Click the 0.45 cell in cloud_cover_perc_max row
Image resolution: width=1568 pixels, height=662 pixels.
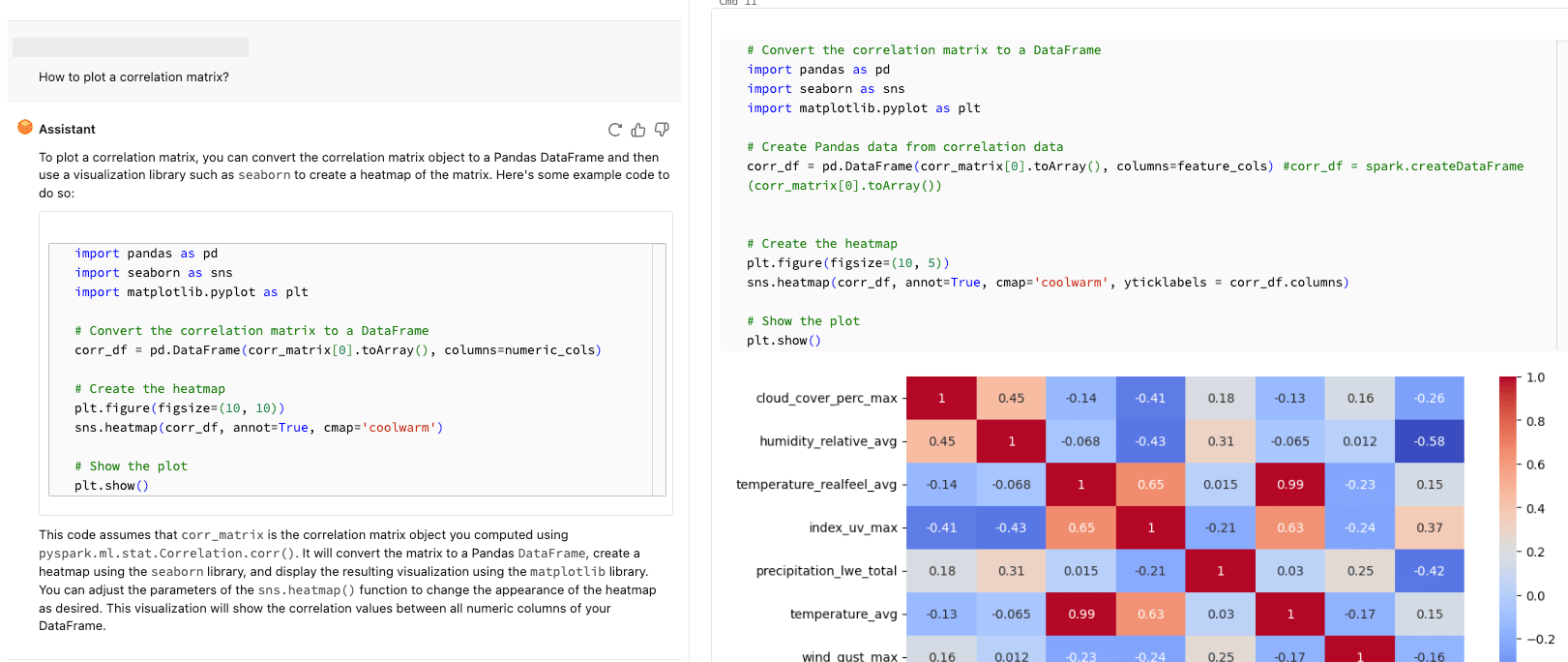[x=1011, y=398]
